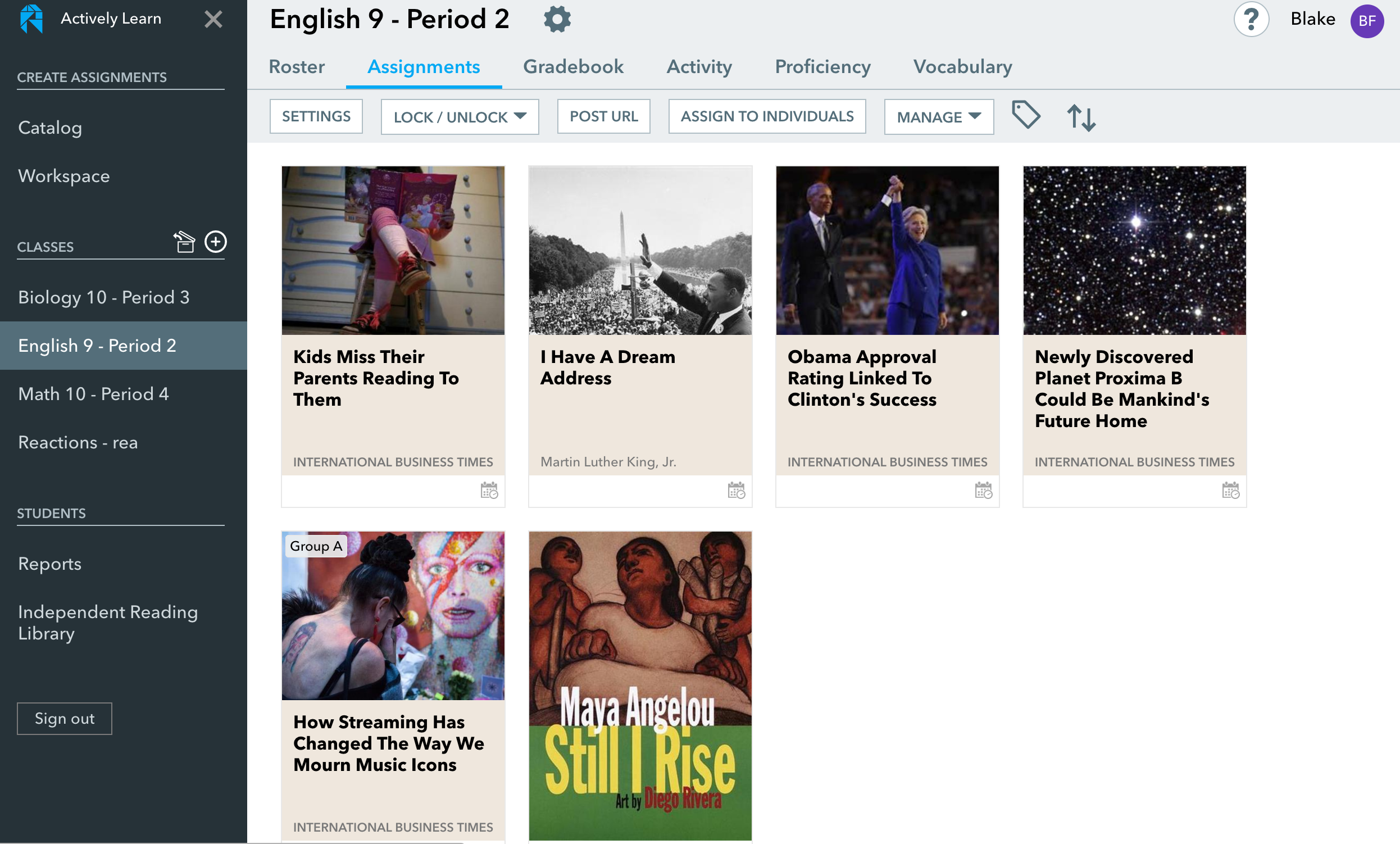Screen dimensions: 1400x844
Task: Click the Actively Learn logo icon
Action: click(32, 19)
